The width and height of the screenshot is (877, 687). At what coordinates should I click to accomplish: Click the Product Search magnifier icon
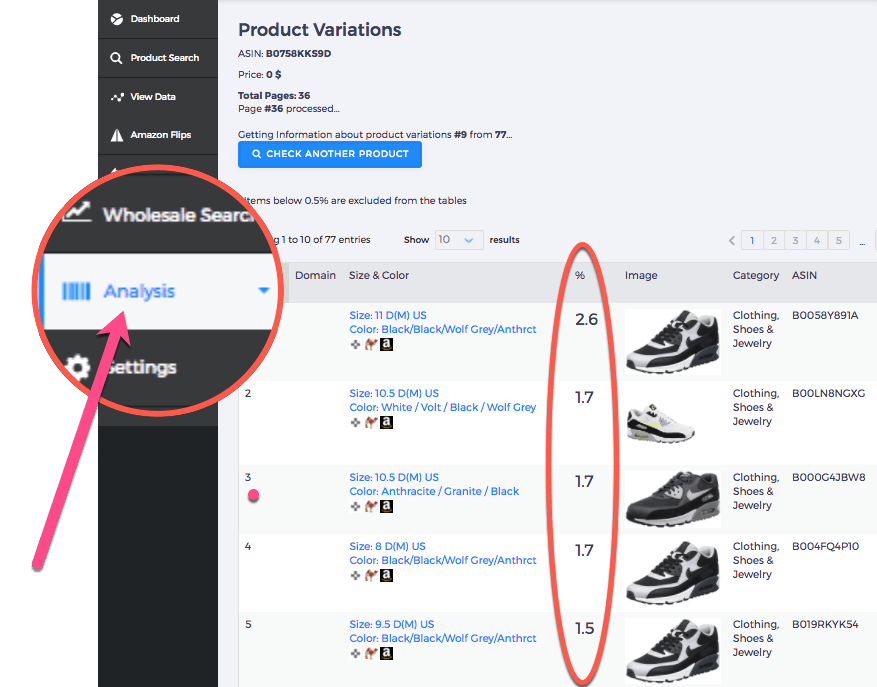coord(116,58)
